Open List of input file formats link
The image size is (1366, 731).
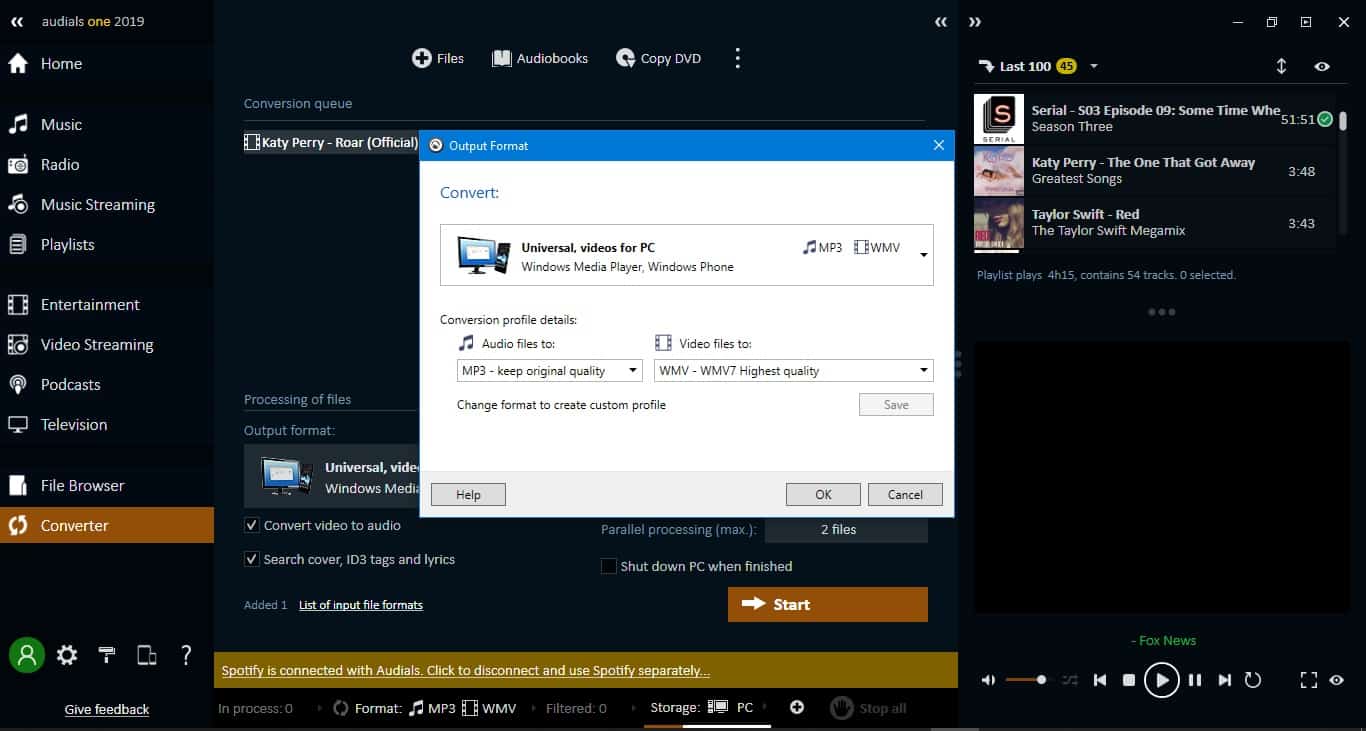point(361,605)
